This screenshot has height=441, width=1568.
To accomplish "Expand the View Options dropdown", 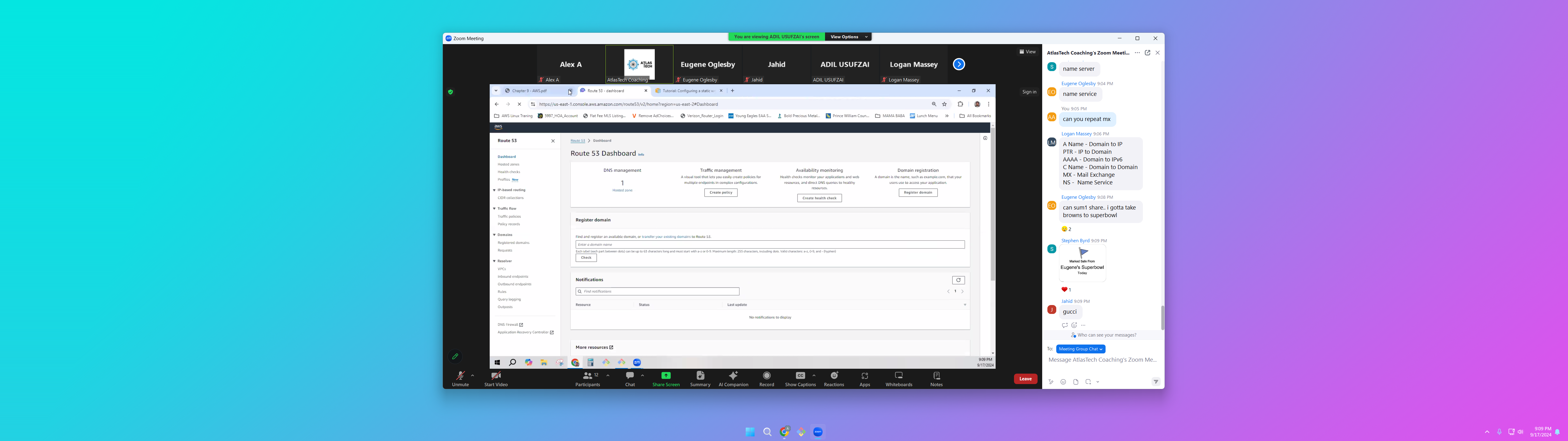I will pos(847,37).
